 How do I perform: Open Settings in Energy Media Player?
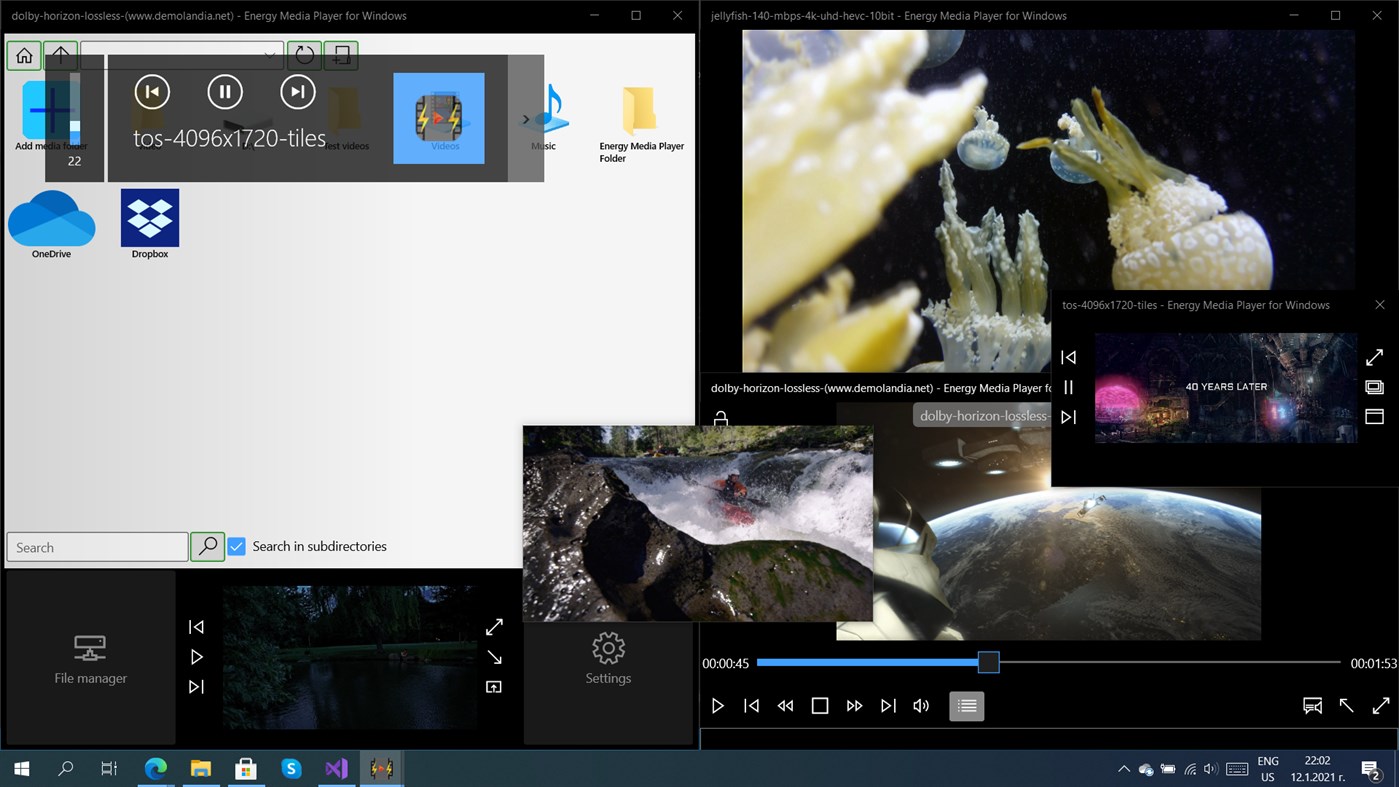(607, 657)
